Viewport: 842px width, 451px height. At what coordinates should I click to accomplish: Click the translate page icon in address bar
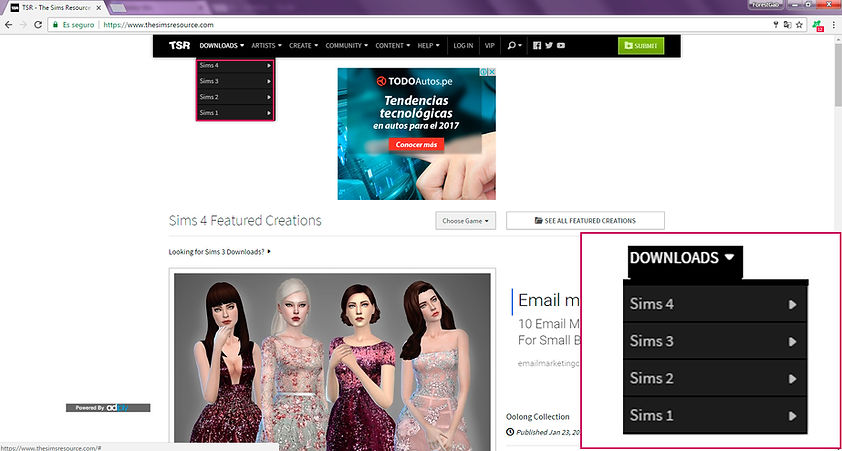tap(788, 25)
